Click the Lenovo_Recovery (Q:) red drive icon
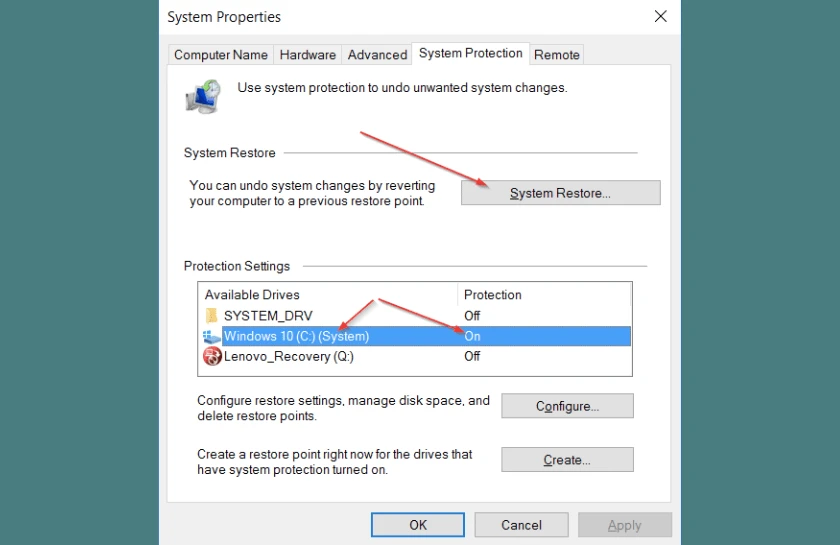Viewport: 840px width, 545px height. coord(211,357)
